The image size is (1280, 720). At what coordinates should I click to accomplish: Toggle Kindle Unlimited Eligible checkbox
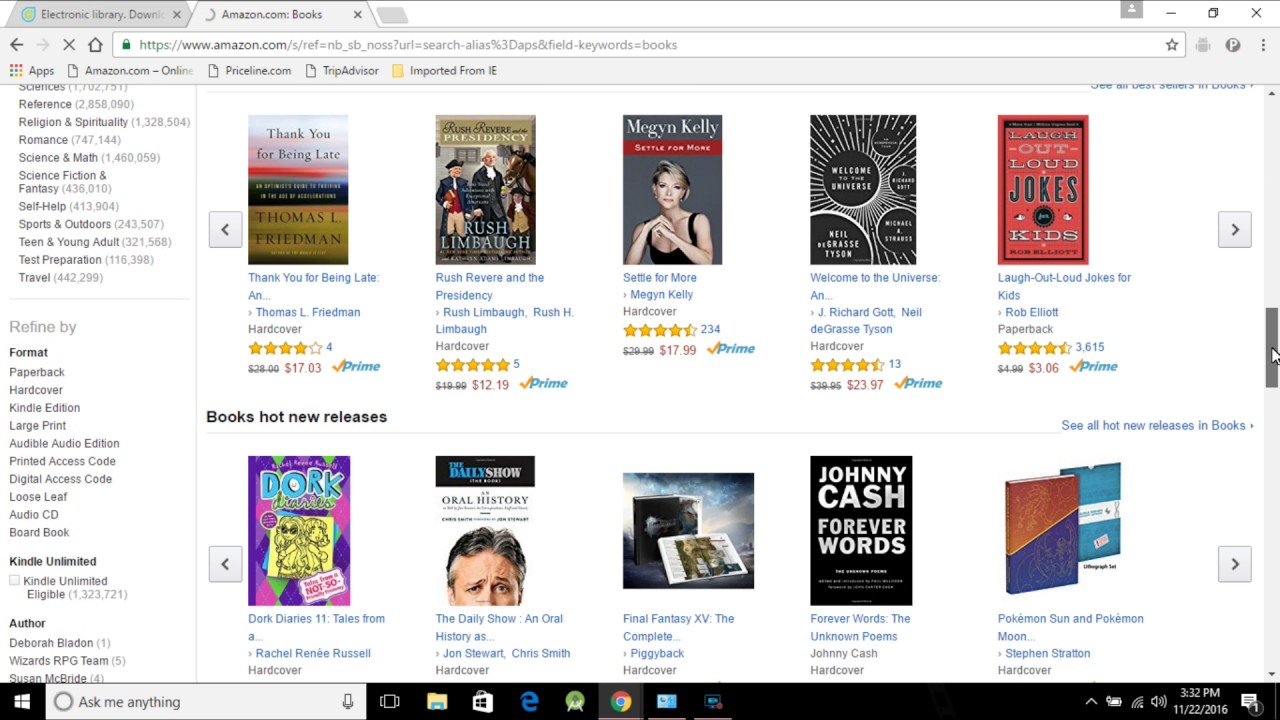15,581
